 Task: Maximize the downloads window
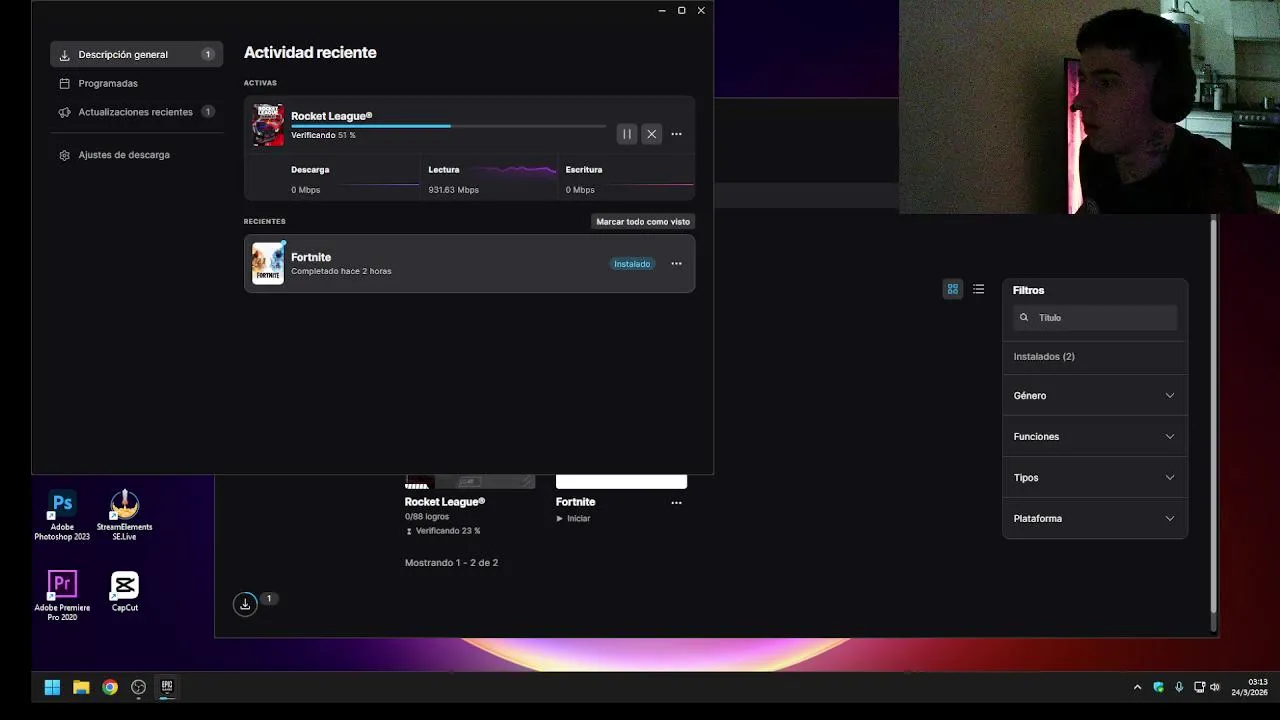point(682,10)
